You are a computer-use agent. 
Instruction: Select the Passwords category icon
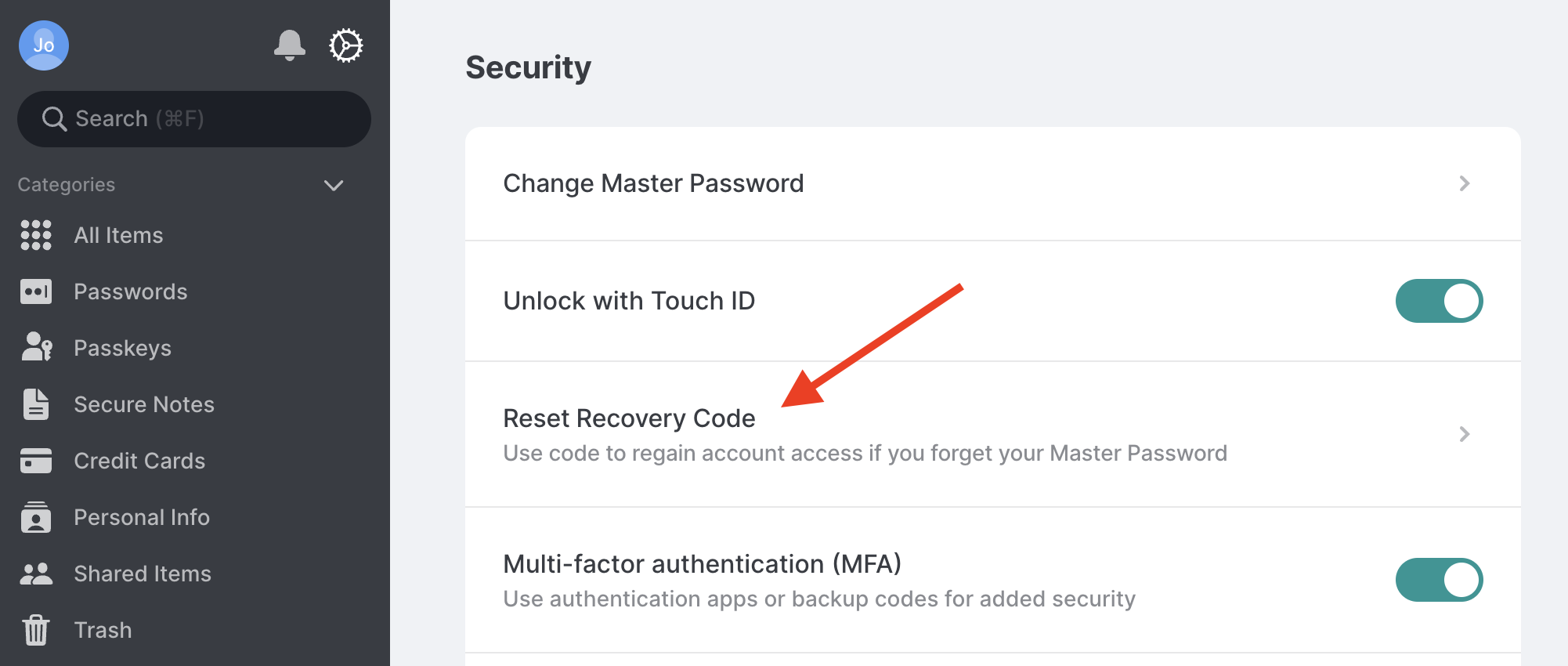[x=36, y=291]
